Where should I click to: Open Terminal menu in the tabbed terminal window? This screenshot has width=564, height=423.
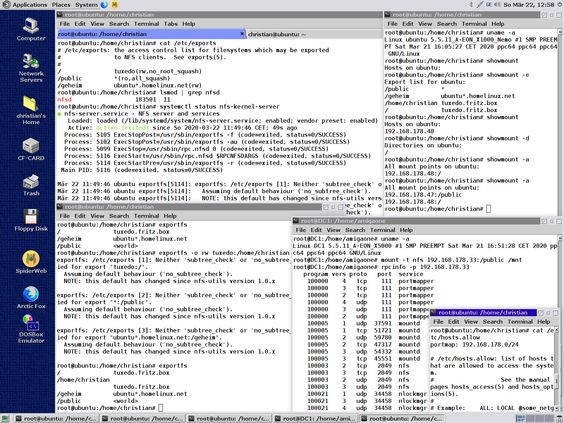[x=146, y=24]
